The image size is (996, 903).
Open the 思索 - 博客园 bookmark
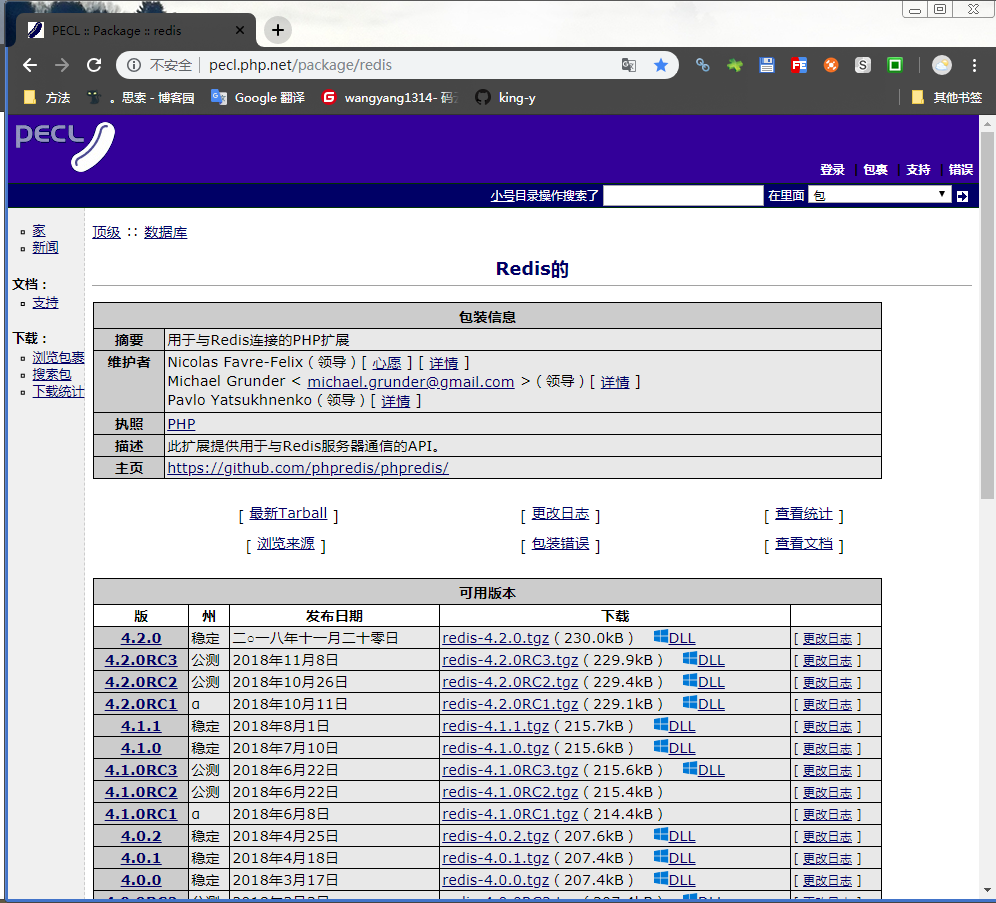141,98
